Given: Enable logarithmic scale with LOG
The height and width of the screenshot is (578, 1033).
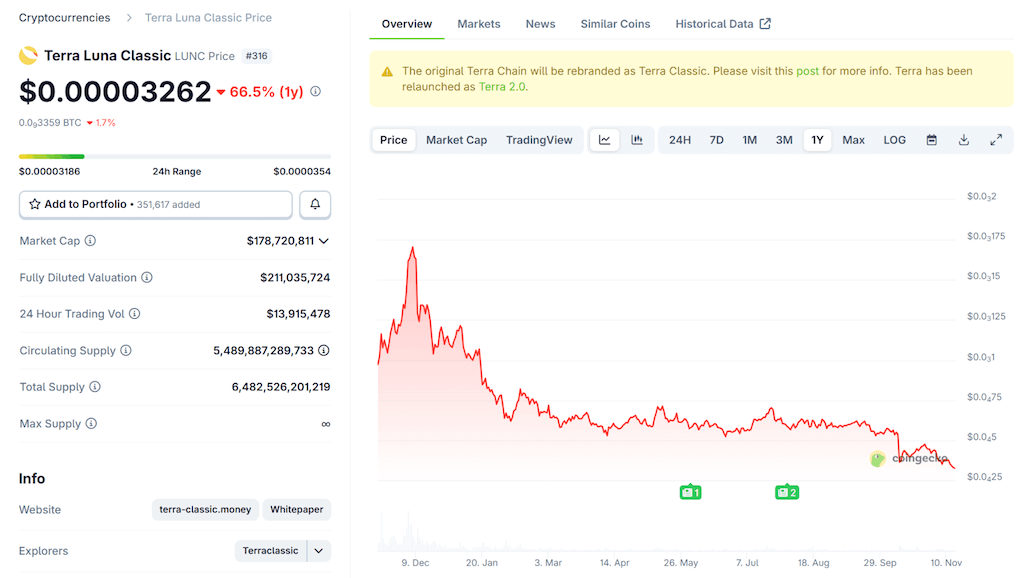Looking at the screenshot, I should point(894,140).
